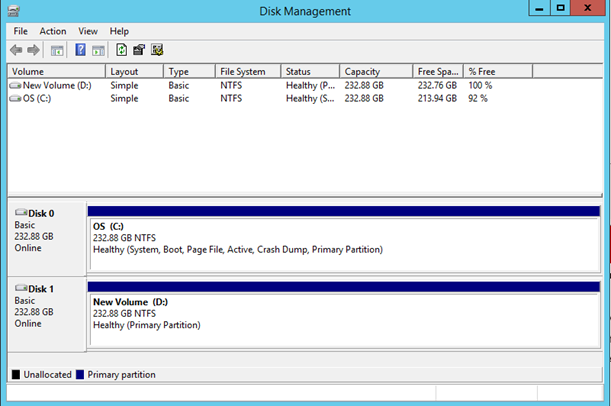Open the View menu
Screen dimensions: 611x406
coord(88,31)
